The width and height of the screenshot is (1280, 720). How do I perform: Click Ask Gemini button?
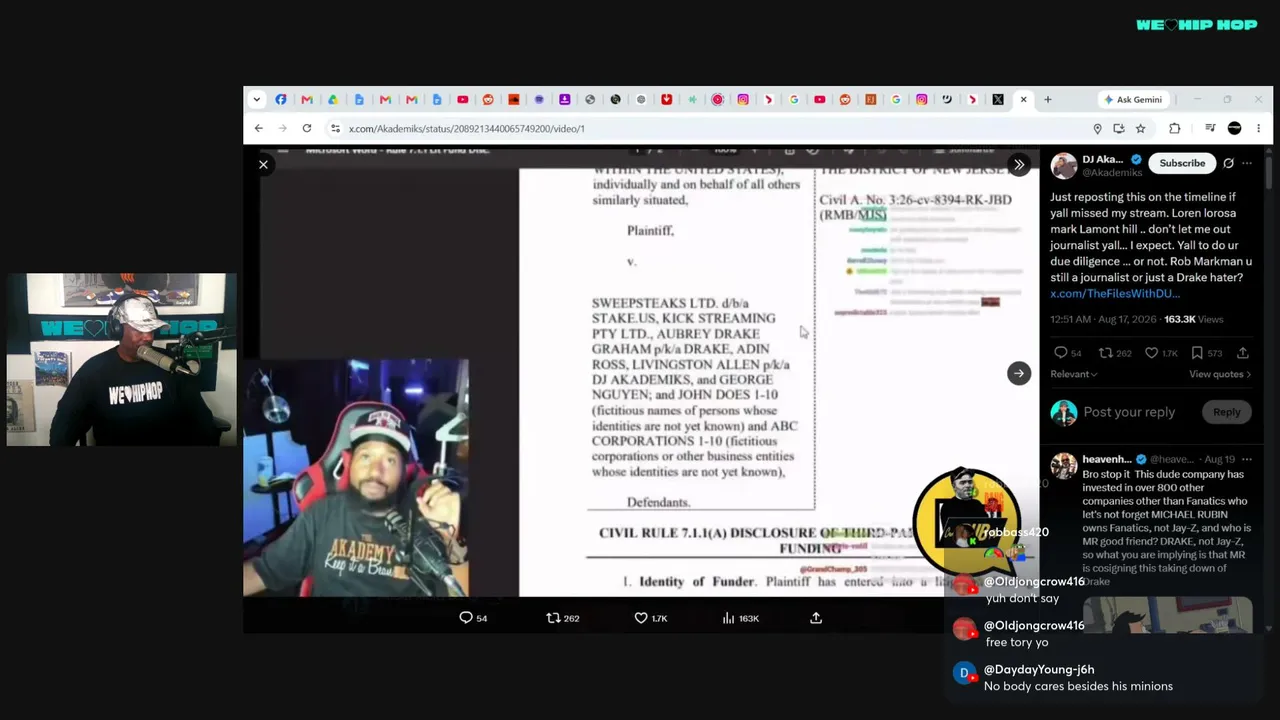1133,99
